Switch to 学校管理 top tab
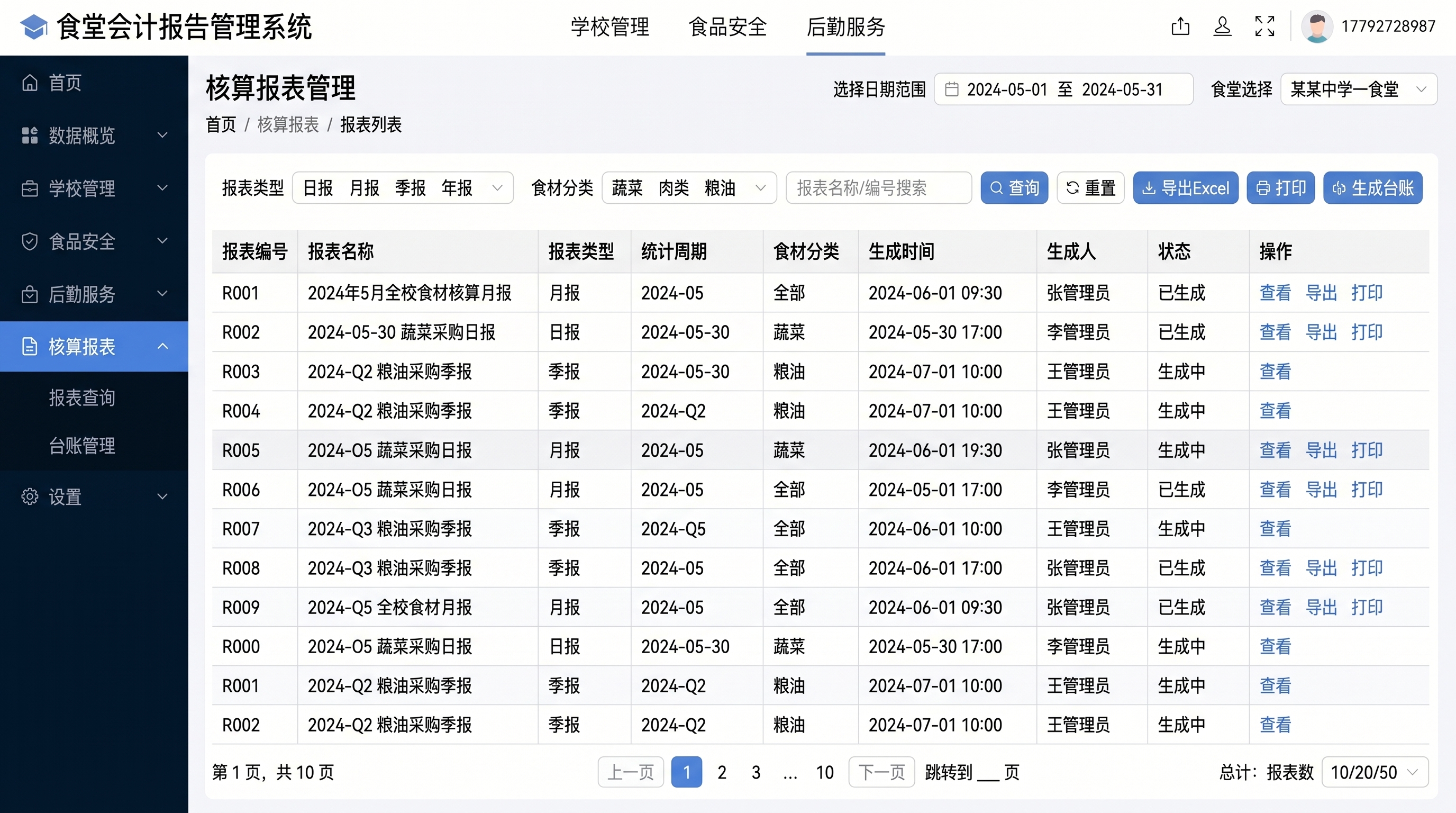 pyautogui.click(x=610, y=27)
